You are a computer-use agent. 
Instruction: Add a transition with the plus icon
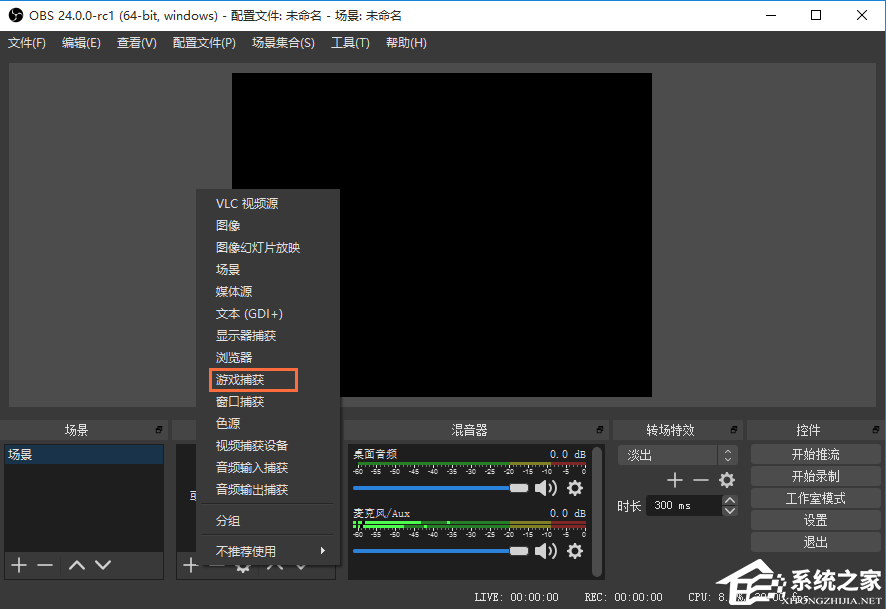[675, 480]
